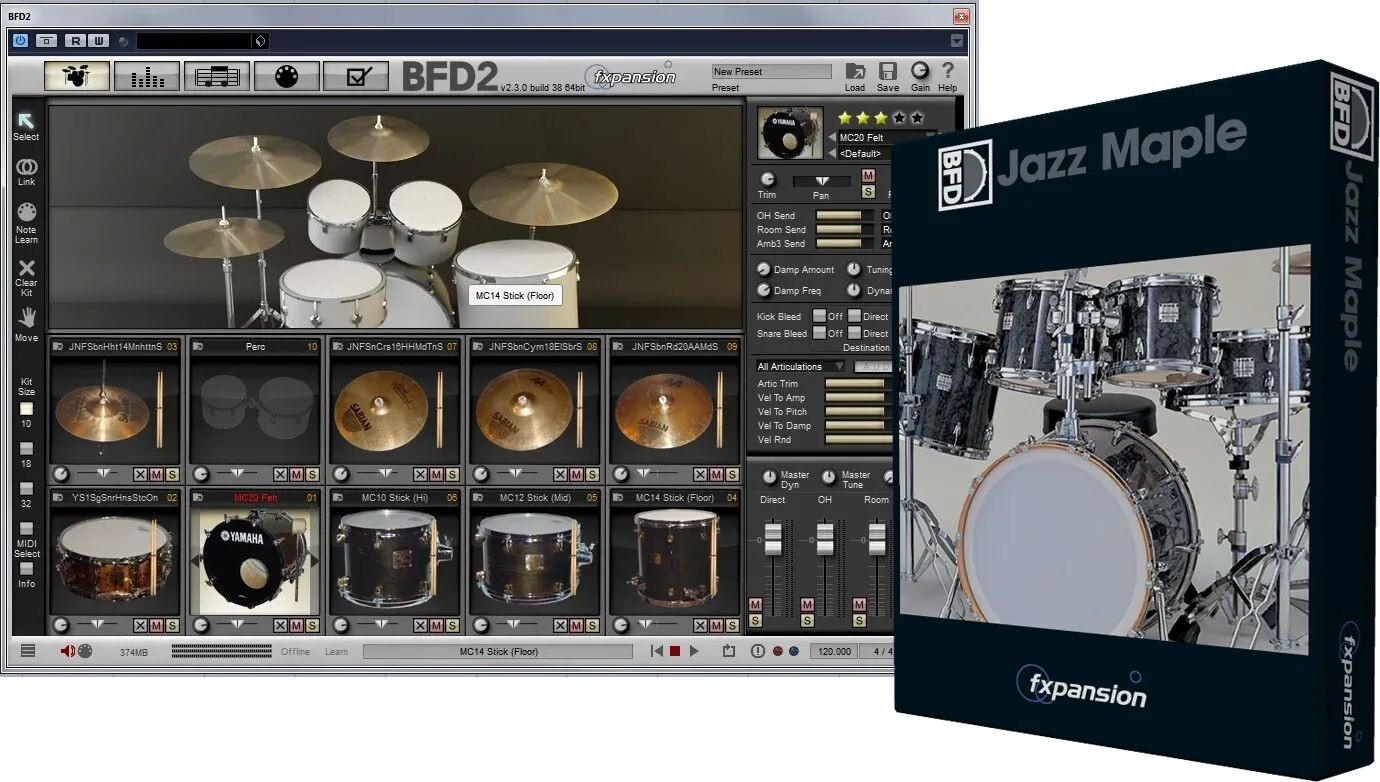Open the status bar hamburger menu
The width and height of the screenshot is (1380, 782).
28,651
